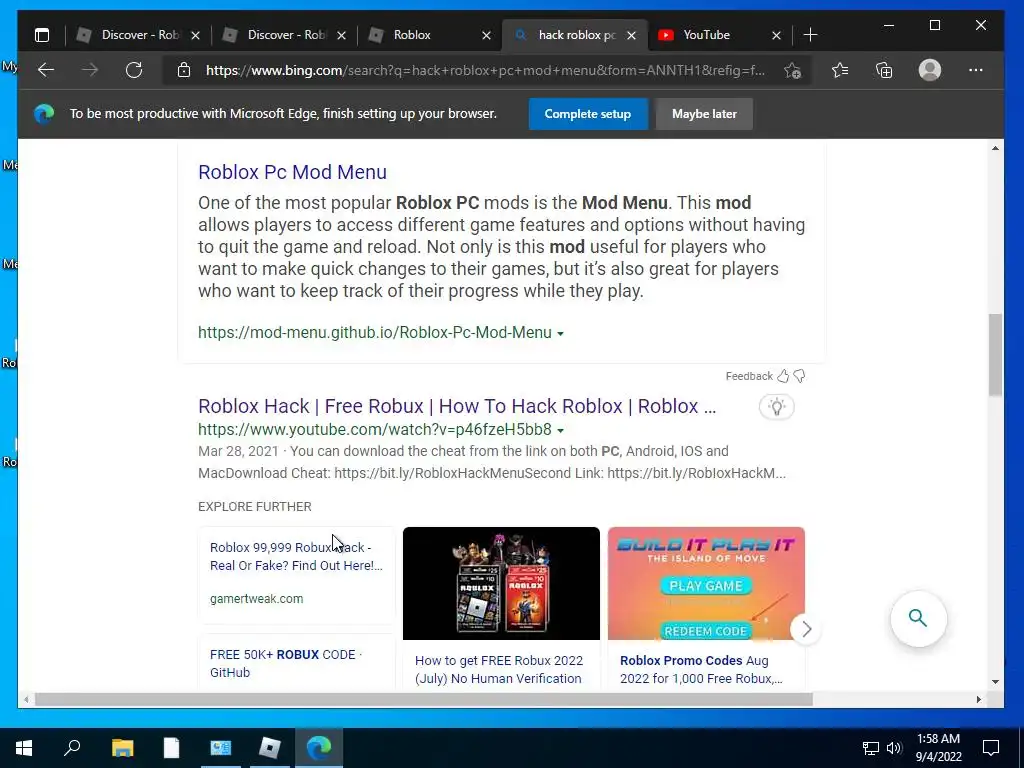Screen dimensions: 1024x768
Task: Switch to the YouTube tab
Action: (x=720, y=35)
